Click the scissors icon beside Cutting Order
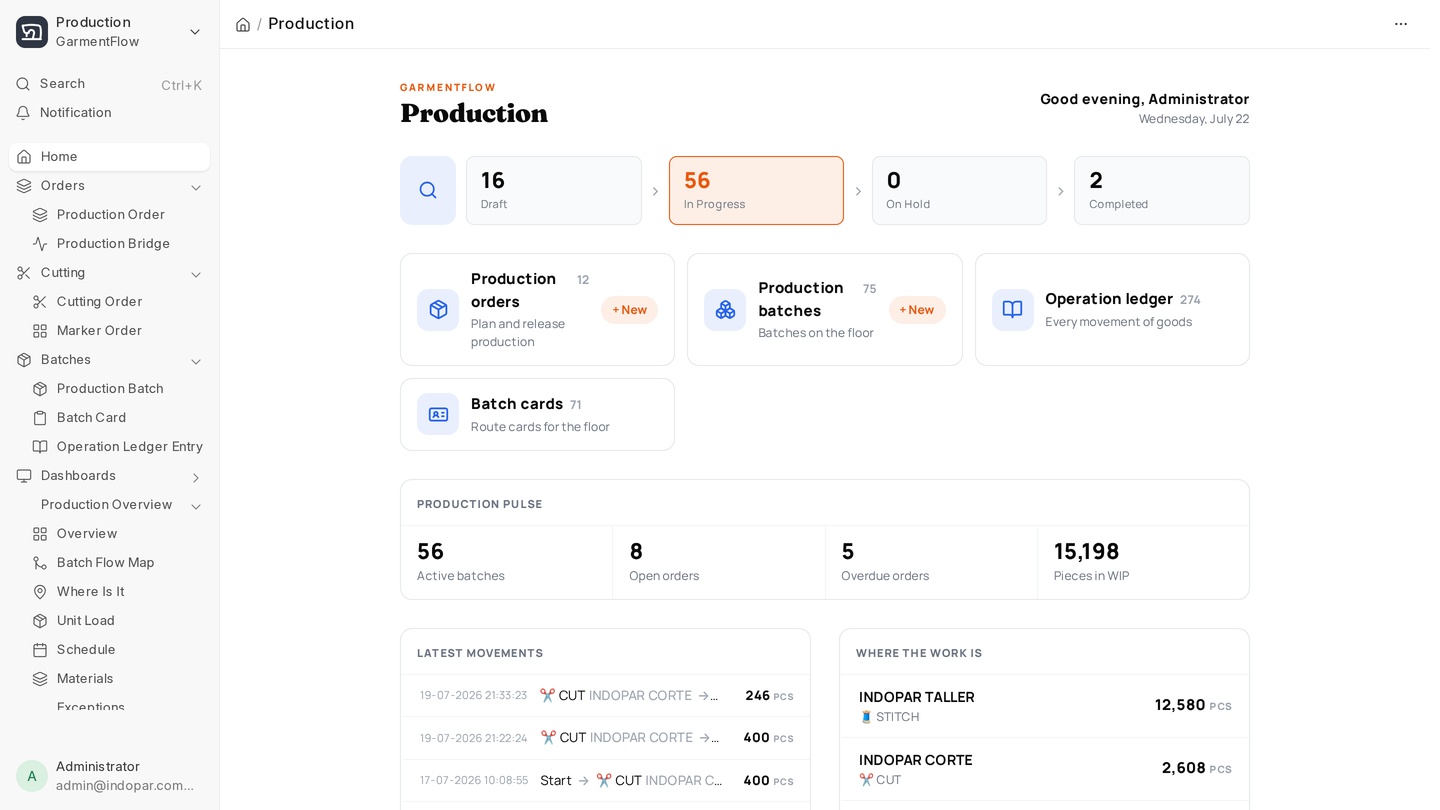 coord(40,302)
